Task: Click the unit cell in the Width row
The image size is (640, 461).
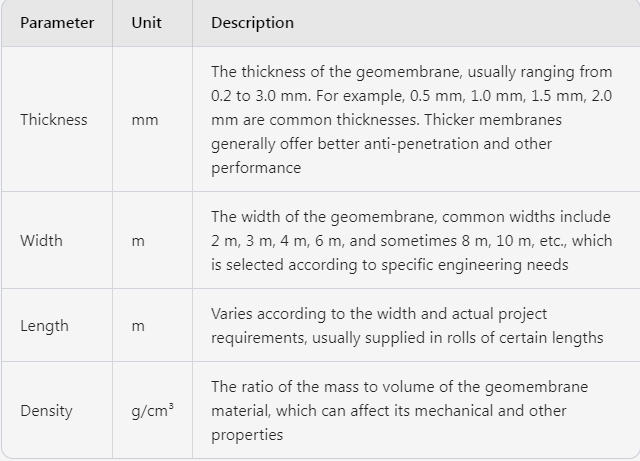Action: point(138,240)
